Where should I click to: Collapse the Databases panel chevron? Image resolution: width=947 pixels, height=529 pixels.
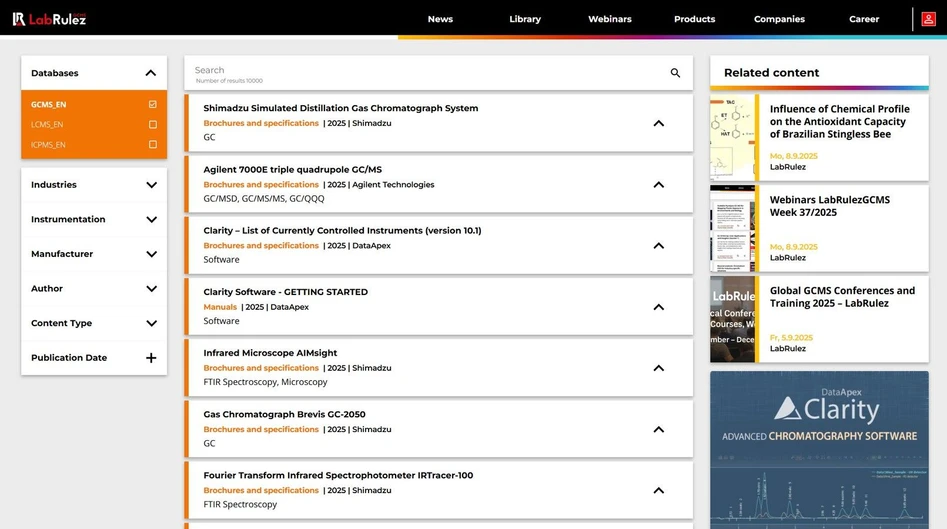(x=151, y=73)
